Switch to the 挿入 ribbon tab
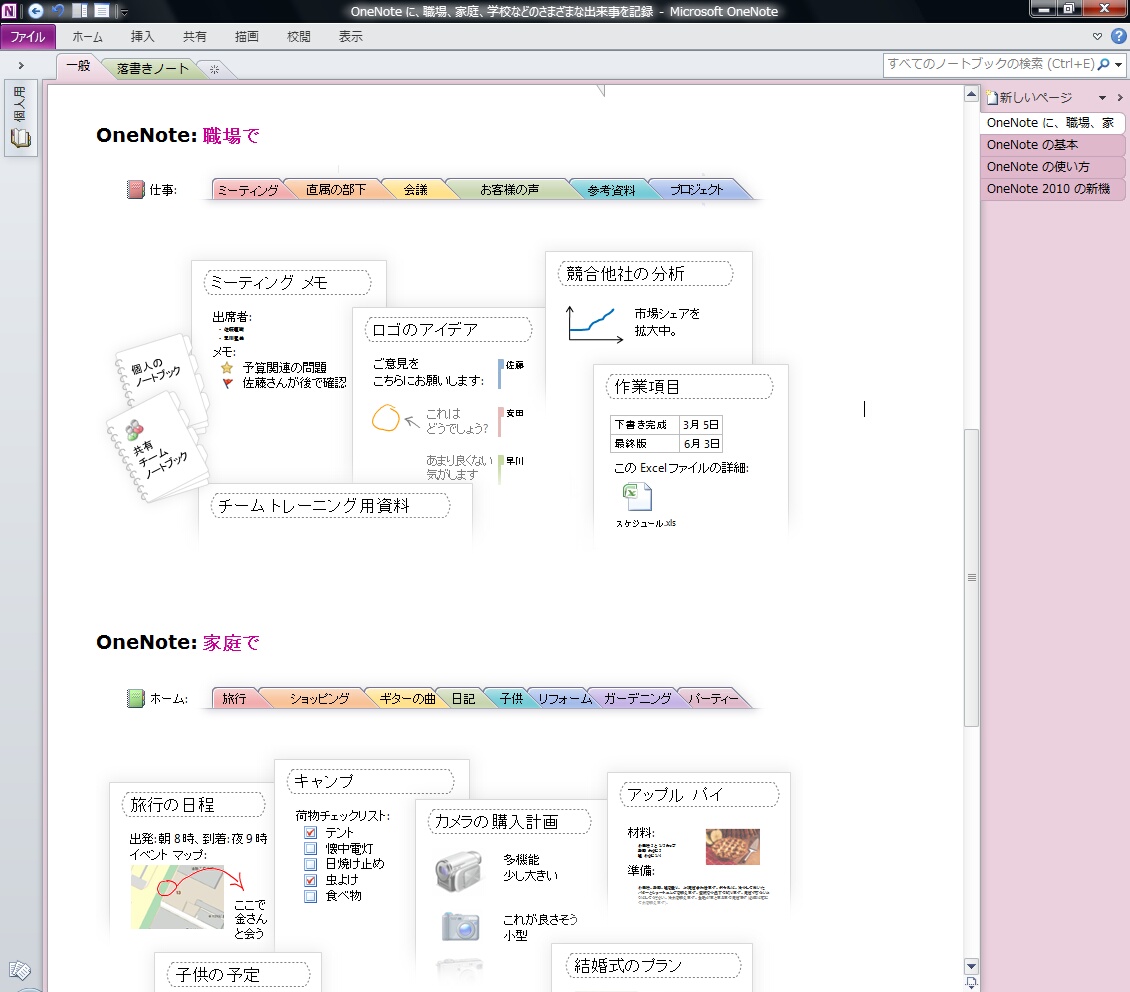Viewport: 1130px width, 992px height. point(142,37)
